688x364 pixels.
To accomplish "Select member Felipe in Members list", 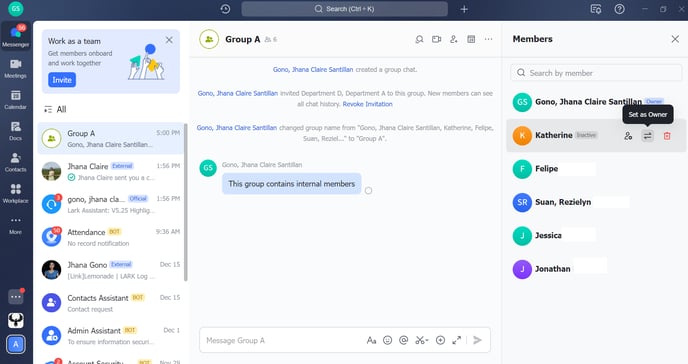I will 596,169.
